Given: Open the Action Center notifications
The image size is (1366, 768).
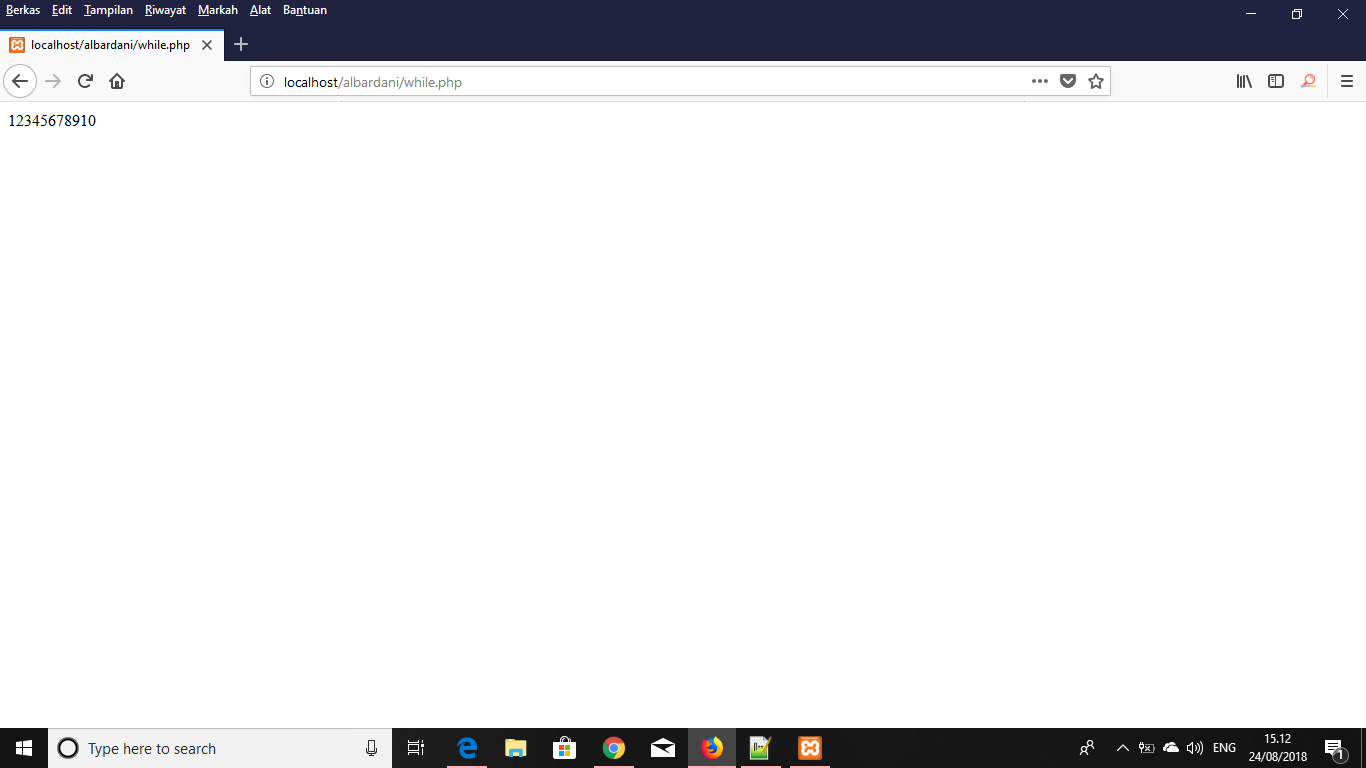Looking at the screenshot, I should tap(1334, 748).
